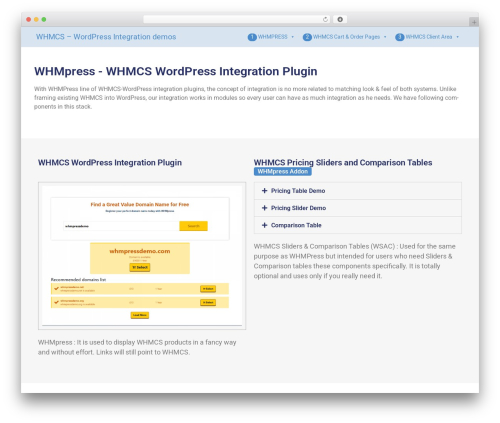Expand the Pricing Table Demo accordion
500x423 pixels.
tap(358, 191)
